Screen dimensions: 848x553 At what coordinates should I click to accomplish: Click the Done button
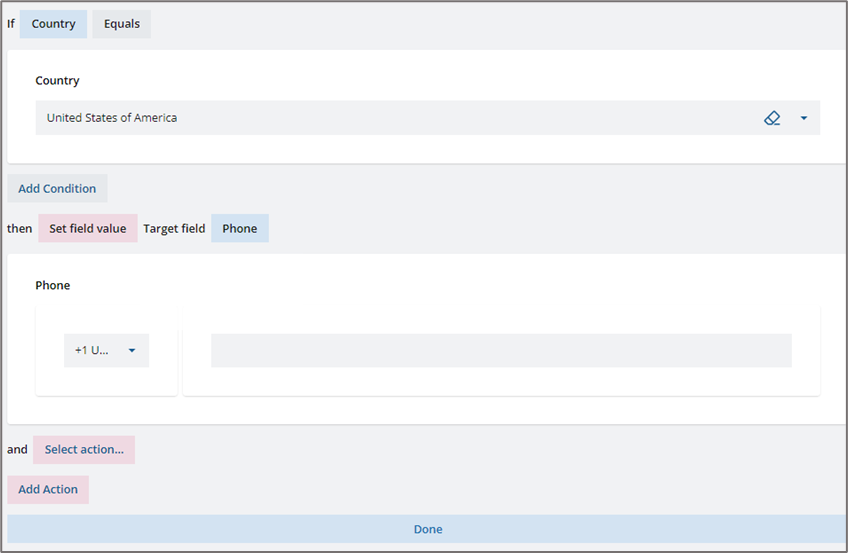click(x=427, y=529)
